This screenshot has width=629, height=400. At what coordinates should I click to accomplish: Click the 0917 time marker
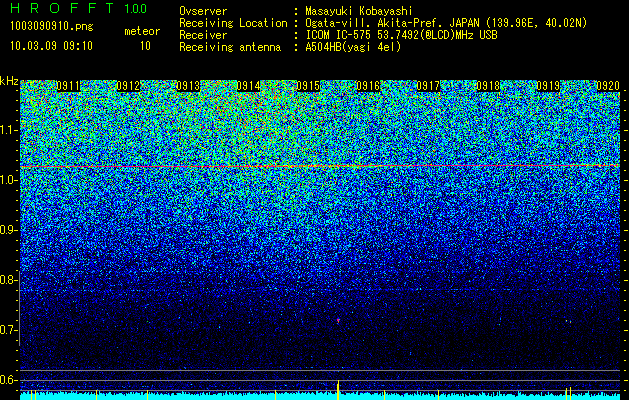pyautogui.click(x=428, y=86)
